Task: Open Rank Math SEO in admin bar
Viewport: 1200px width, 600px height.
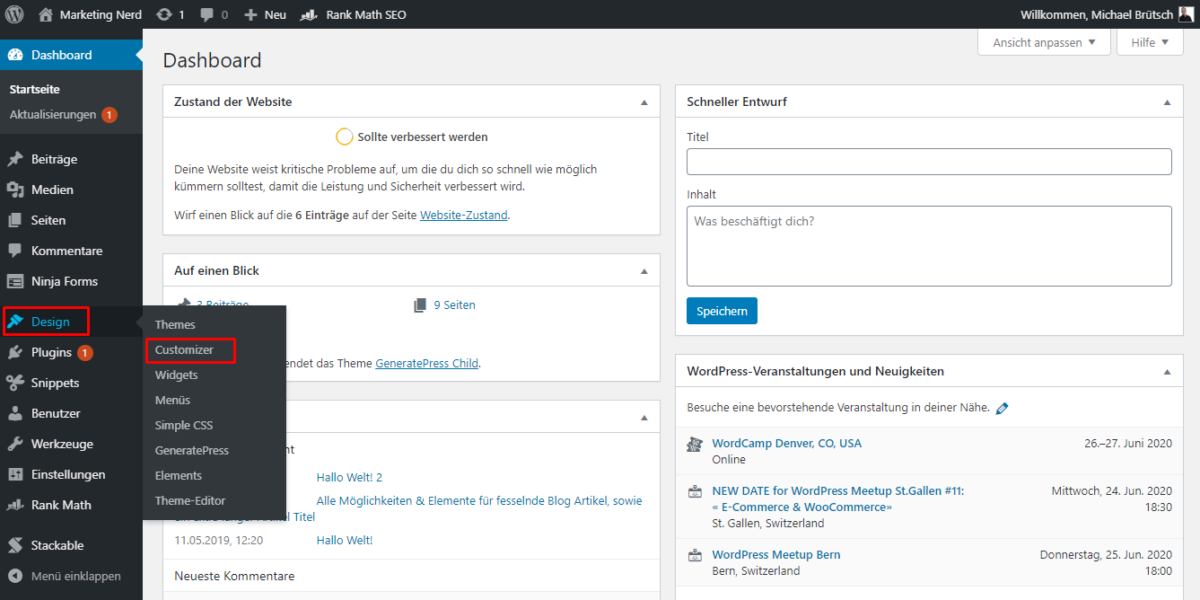Action: click(353, 15)
